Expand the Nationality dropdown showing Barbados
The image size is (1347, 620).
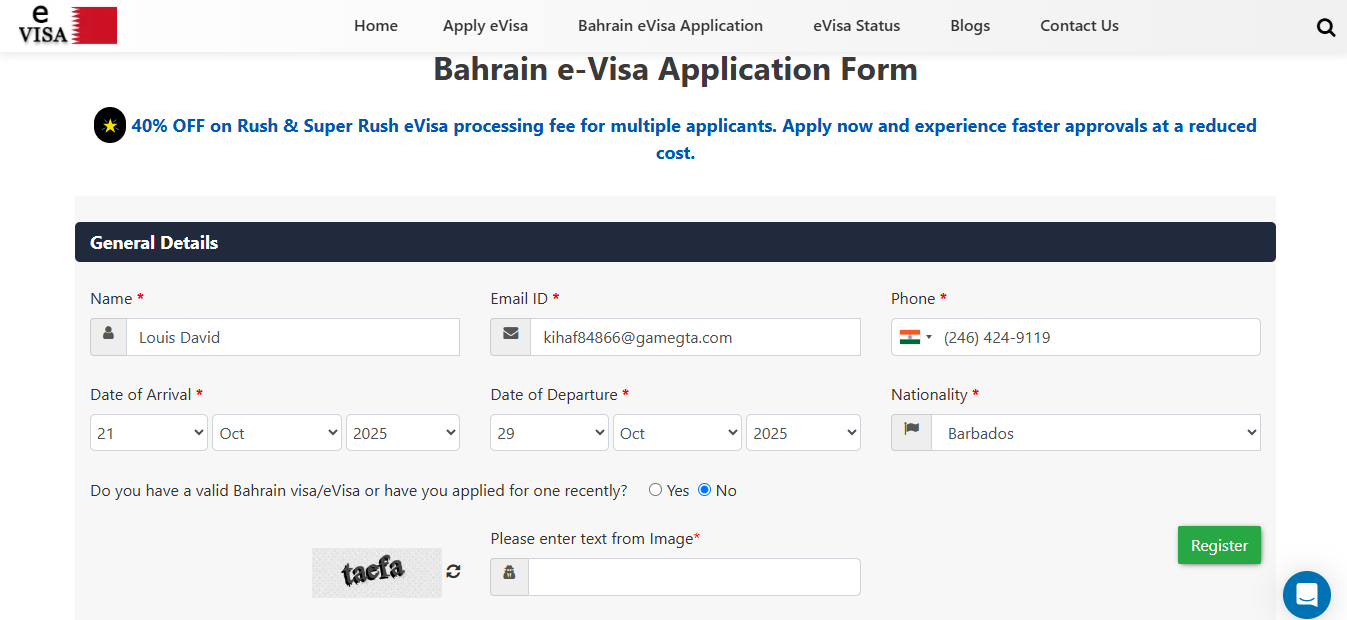(1095, 433)
